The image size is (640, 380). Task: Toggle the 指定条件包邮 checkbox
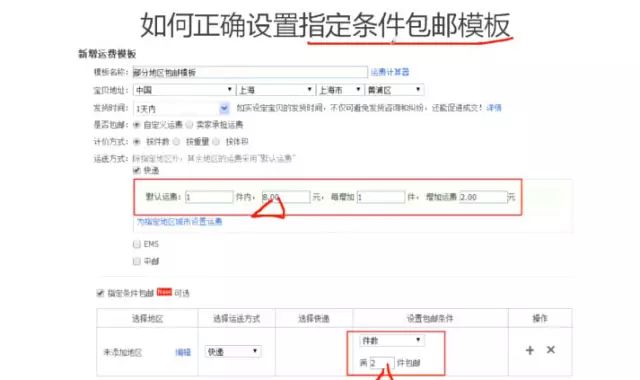pyautogui.click(x=100, y=293)
